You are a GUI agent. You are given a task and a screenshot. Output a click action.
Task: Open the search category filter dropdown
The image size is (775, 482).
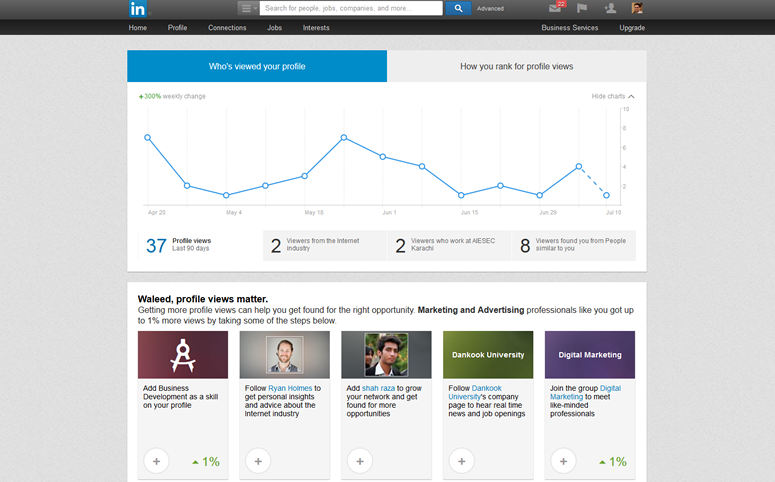248,8
